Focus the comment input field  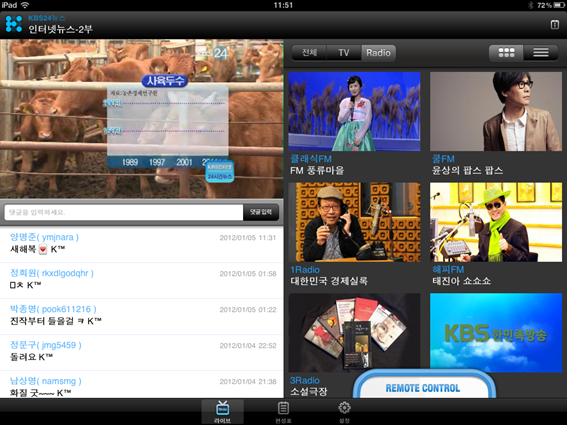click(123, 212)
